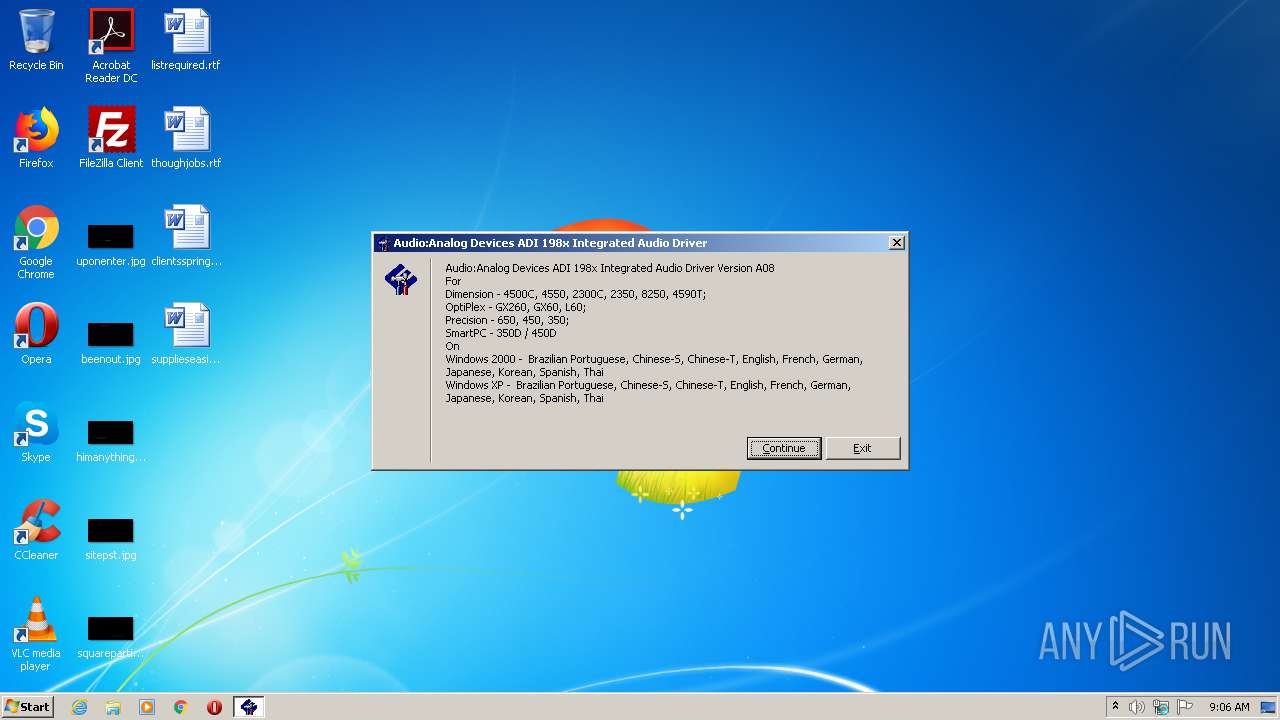Image resolution: width=1280 pixels, height=720 pixels.
Task: Select the CCleaner desktop shortcut
Action: (x=36, y=530)
